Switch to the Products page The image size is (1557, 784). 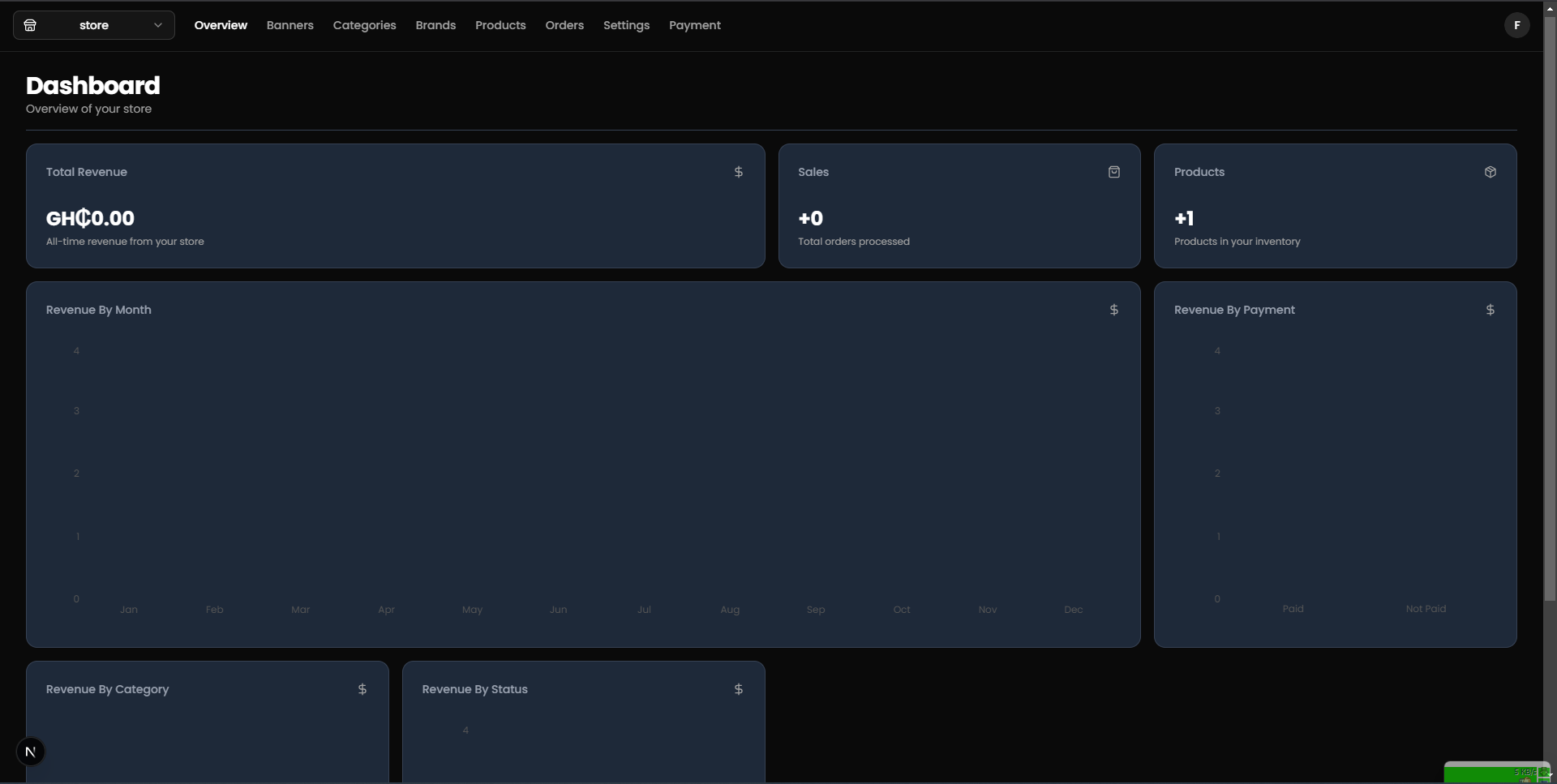(x=500, y=25)
